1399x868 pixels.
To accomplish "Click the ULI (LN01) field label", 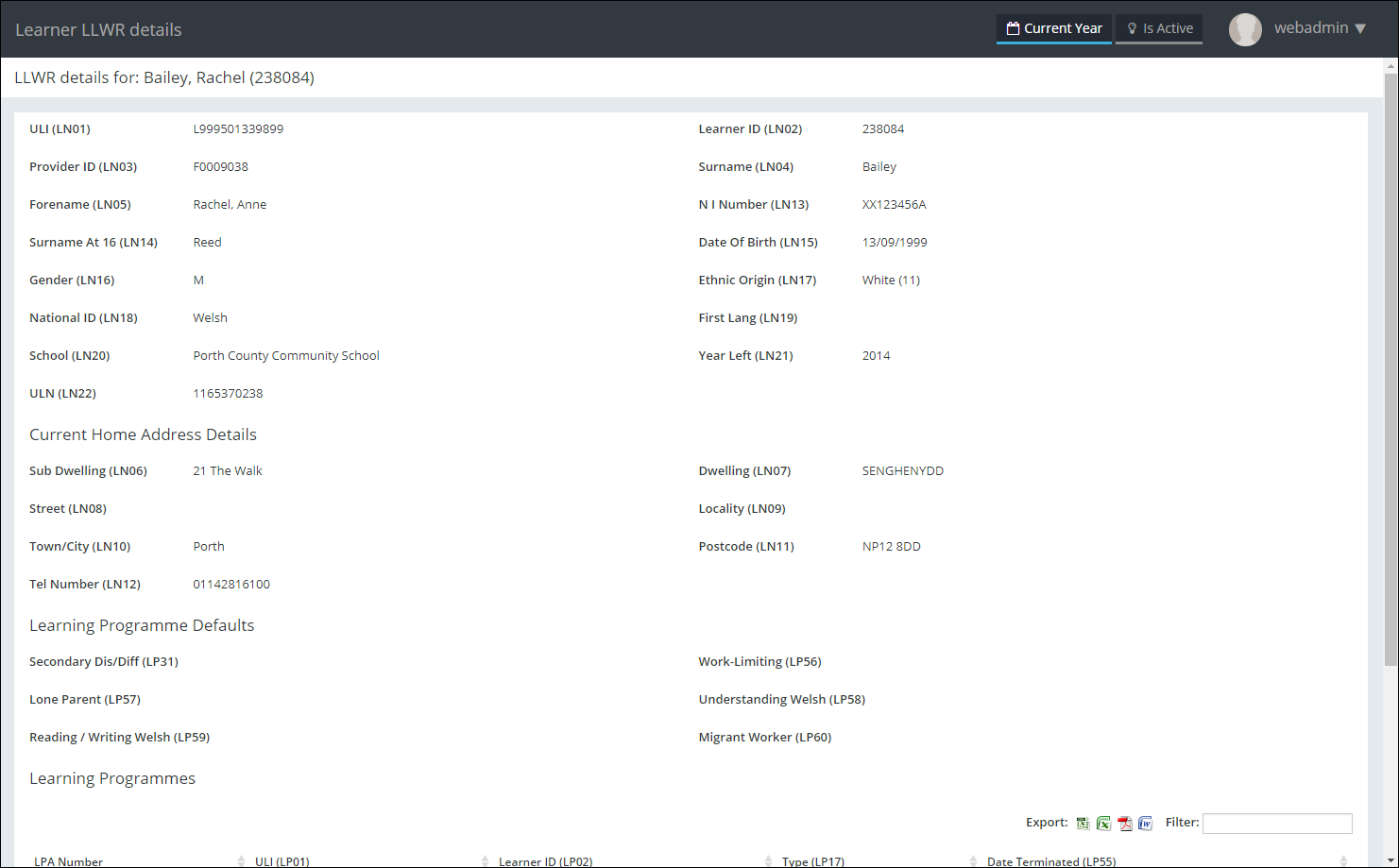I will pyautogui.click(x=60, y=129).
